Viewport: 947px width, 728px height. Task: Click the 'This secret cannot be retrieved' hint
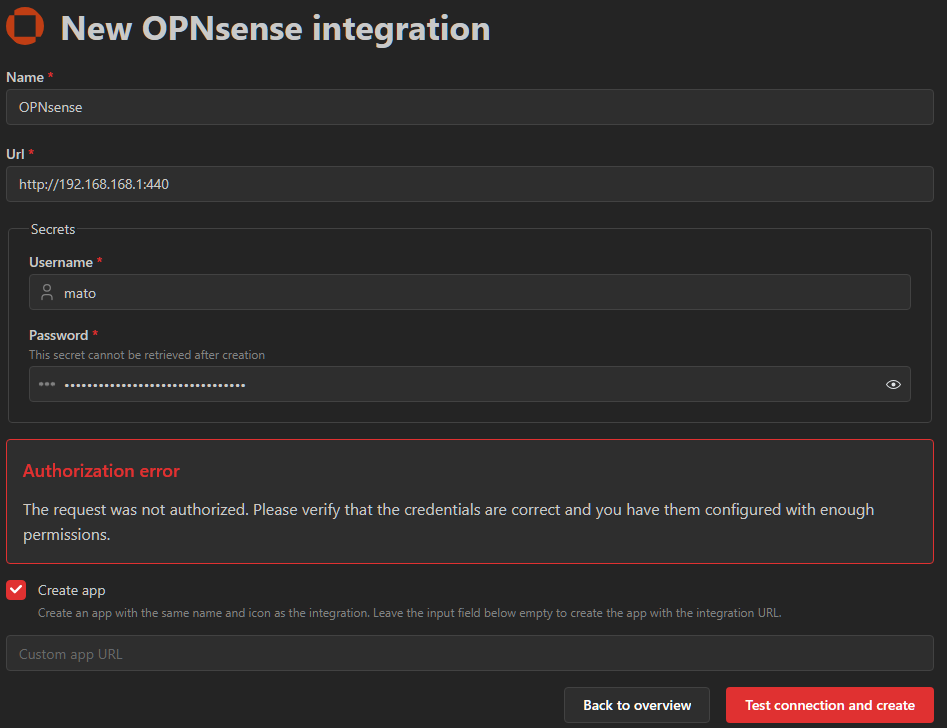[x=147, y=355]
